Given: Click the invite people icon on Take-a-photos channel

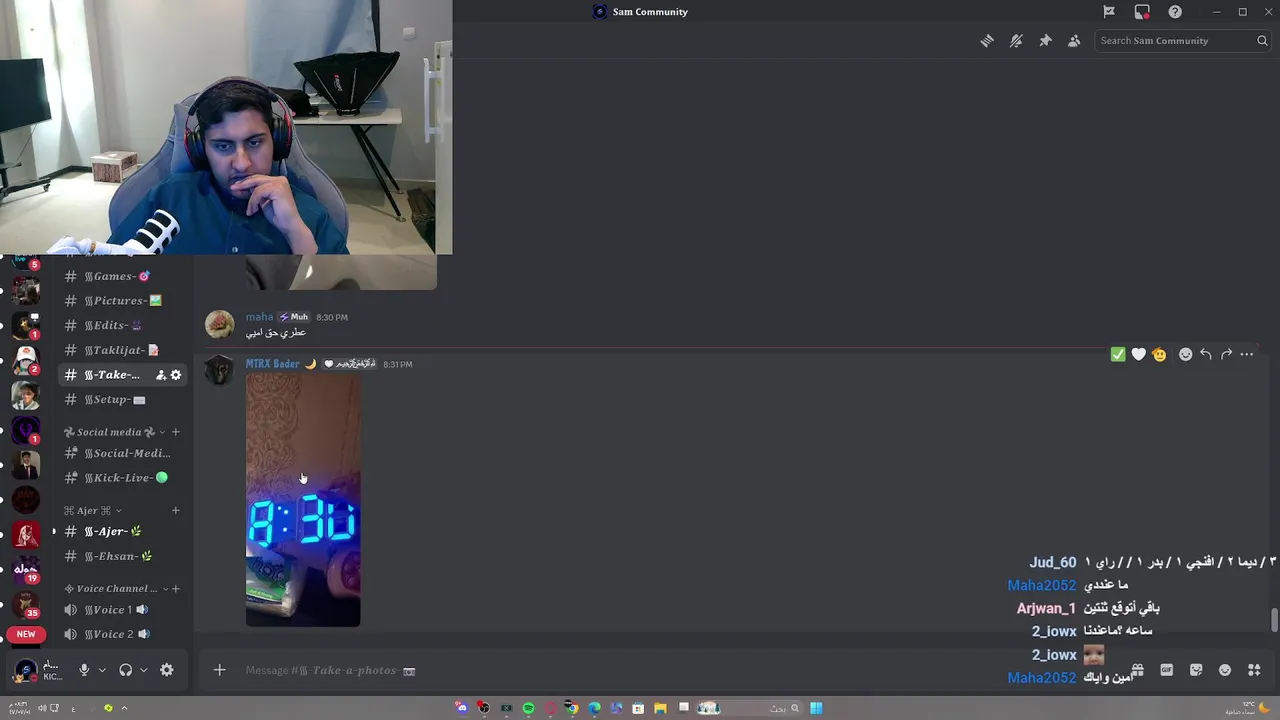Looking at the screenshot, I should click(x=161, y=375).
